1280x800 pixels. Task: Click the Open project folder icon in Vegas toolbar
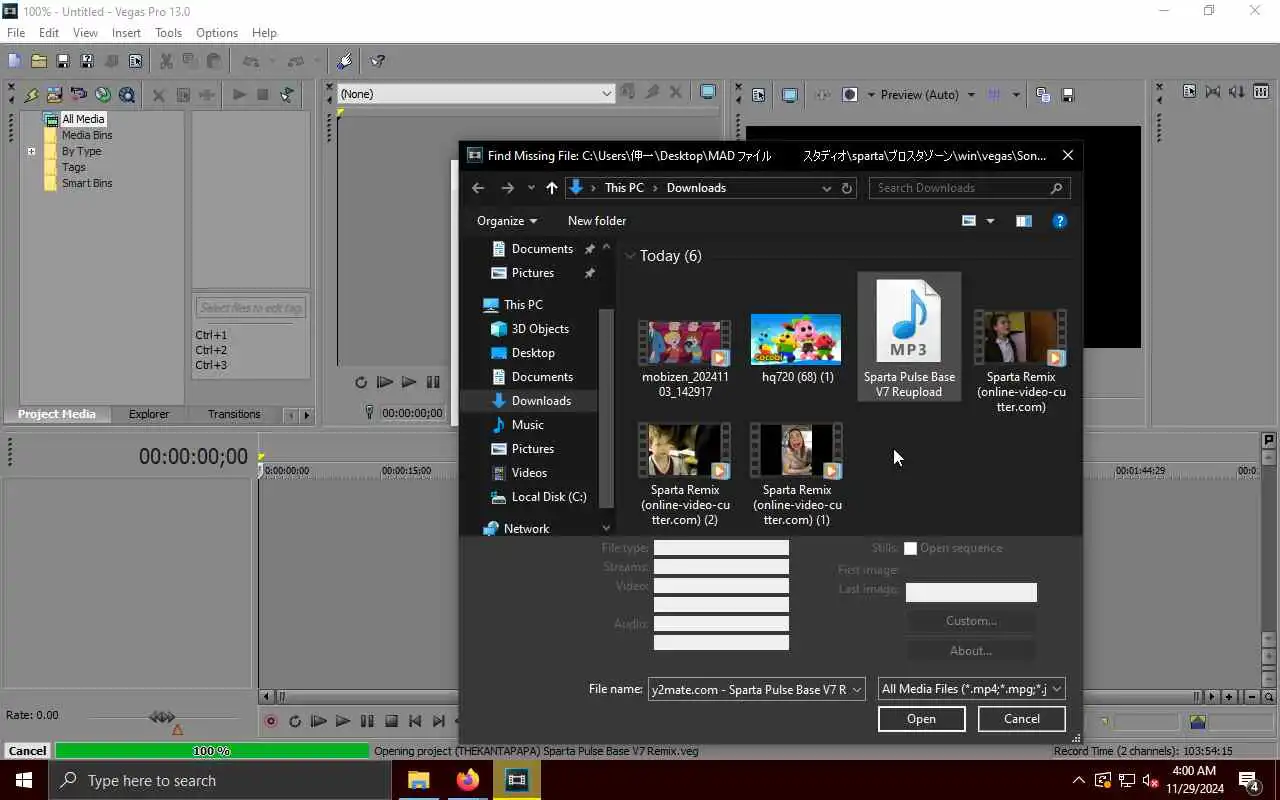coord(38,61)
